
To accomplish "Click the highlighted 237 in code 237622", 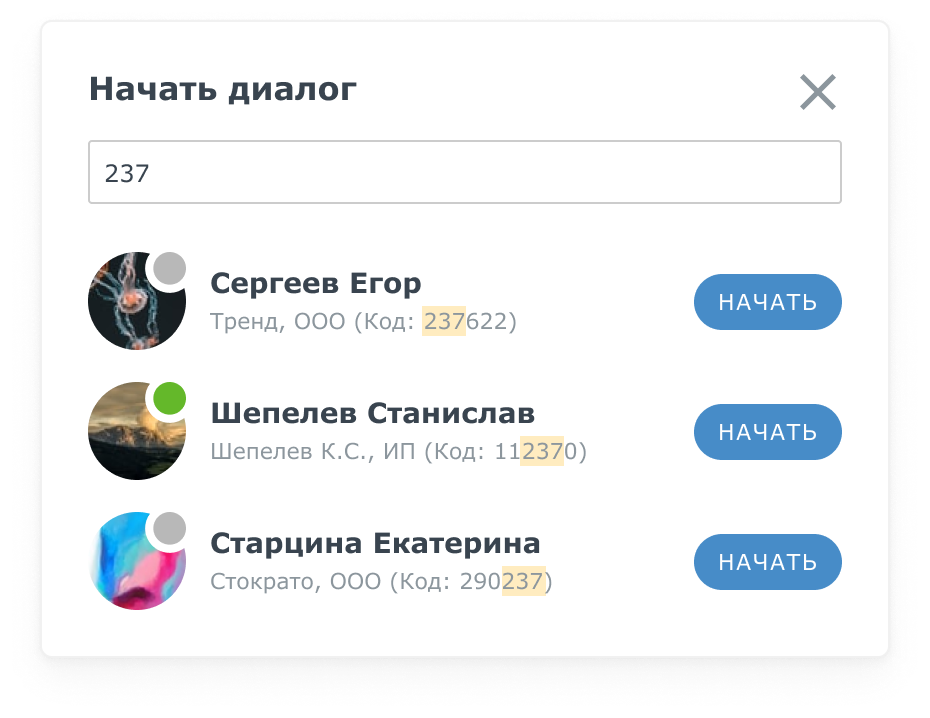I will pos(444,321).
